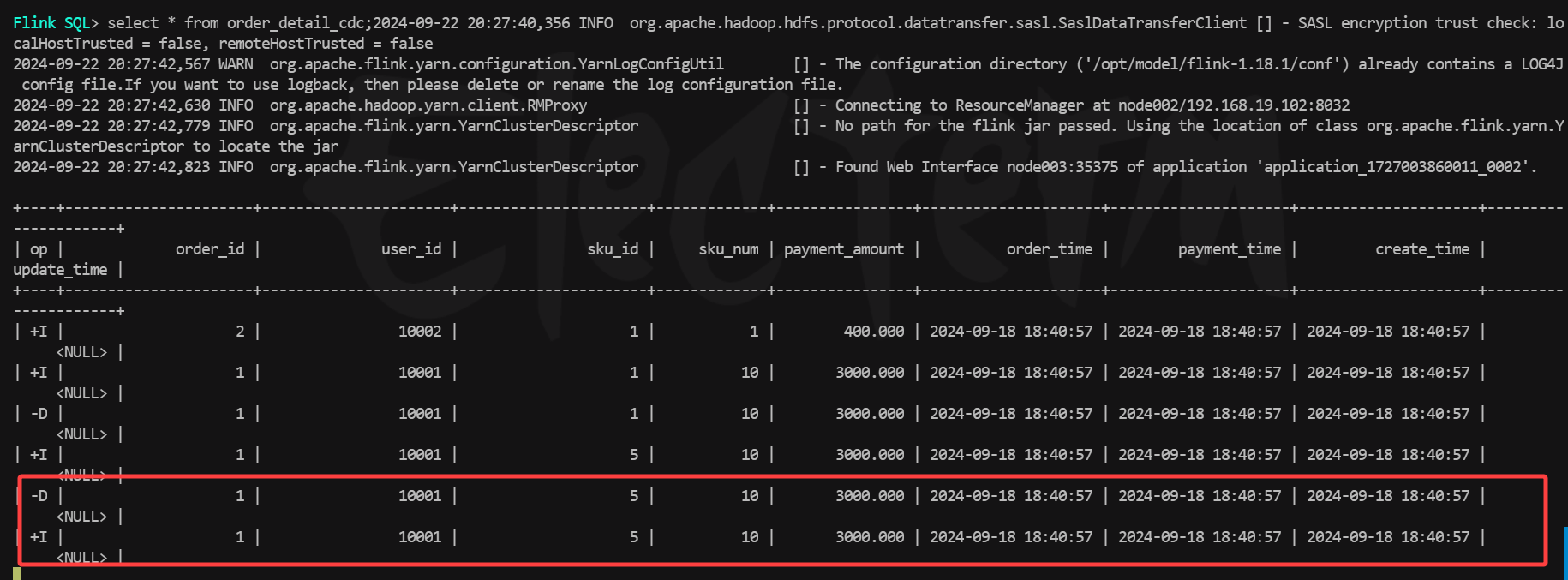Click the 'sku_num' column header
Viewport: 1568px width, 580px height.
728,249
